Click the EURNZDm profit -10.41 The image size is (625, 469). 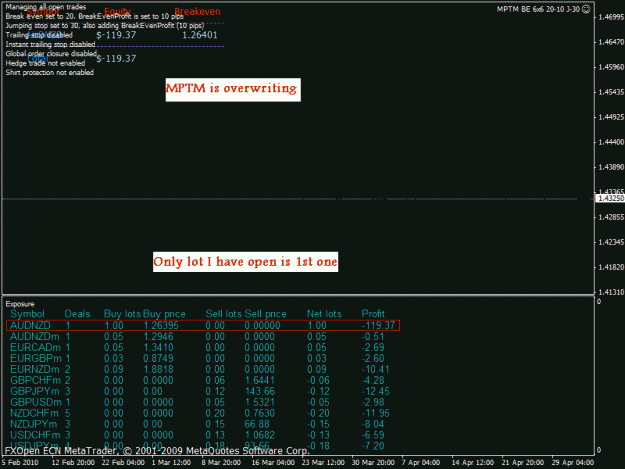point(375,369)
